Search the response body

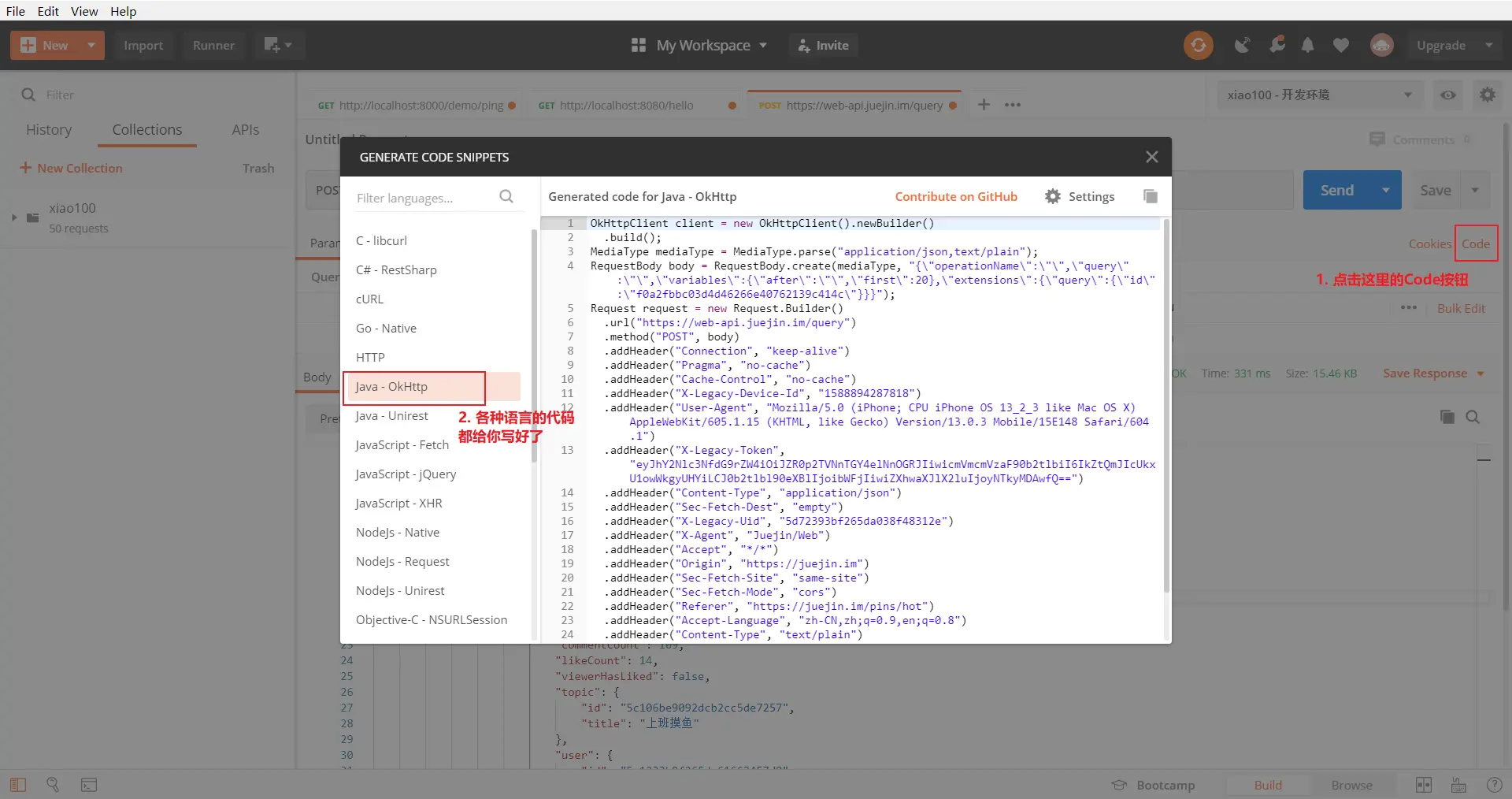point(1473,417)
